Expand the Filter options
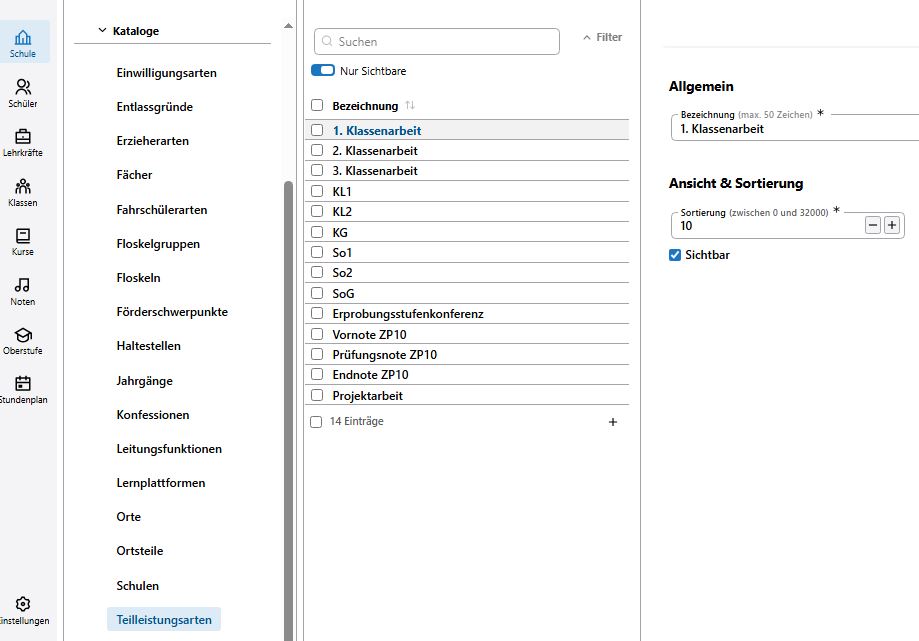This screenshot has height=641, width=919. coord(603,37)
